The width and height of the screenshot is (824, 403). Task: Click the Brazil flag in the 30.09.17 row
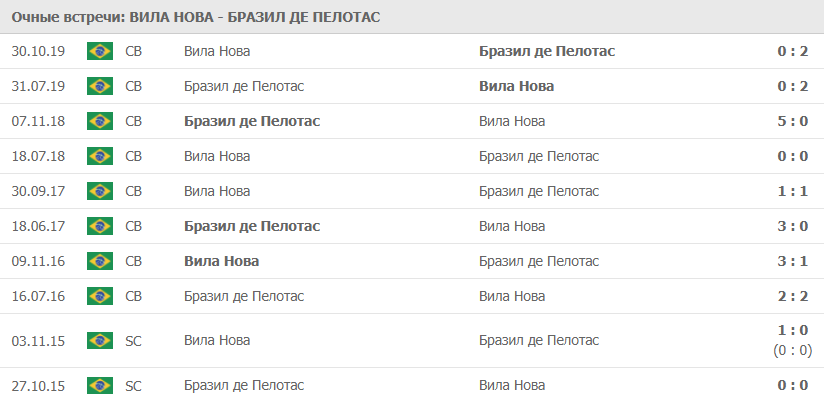coord(100,191)
